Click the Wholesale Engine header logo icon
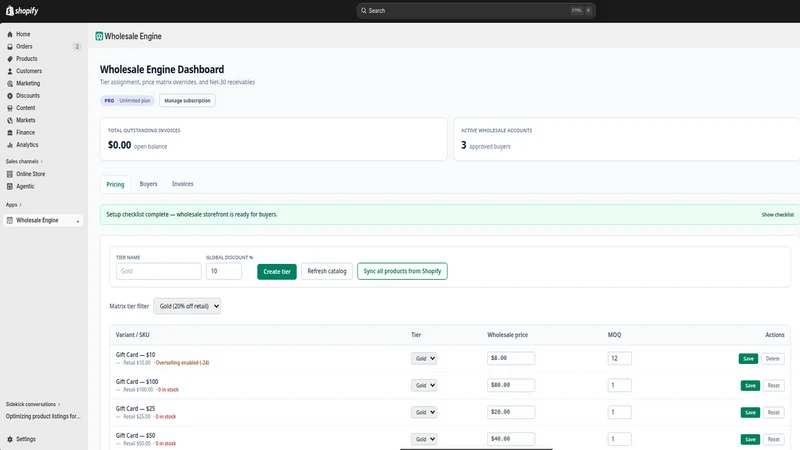Viewport: 800px width, 450px height. tap(99, 36)
